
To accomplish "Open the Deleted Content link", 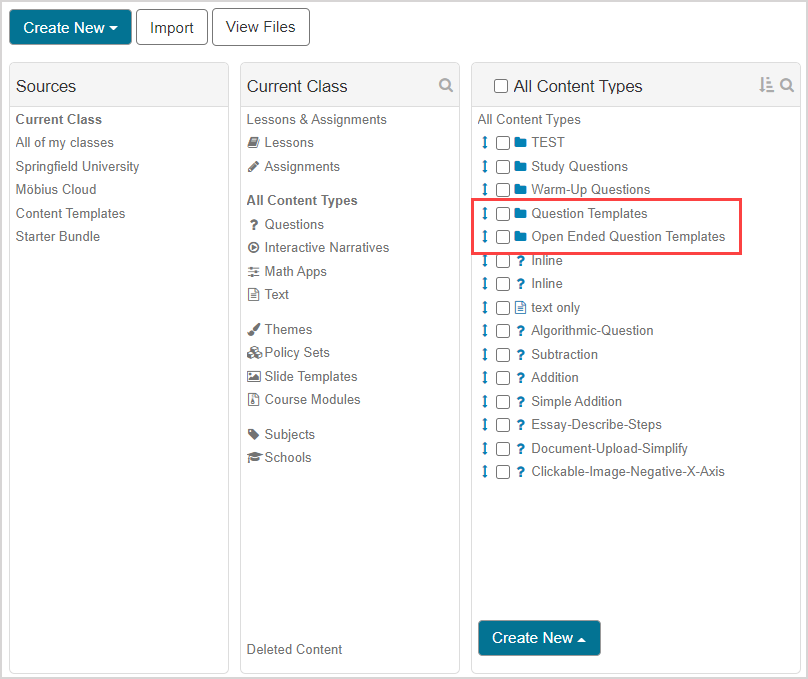I will point(294,649).
